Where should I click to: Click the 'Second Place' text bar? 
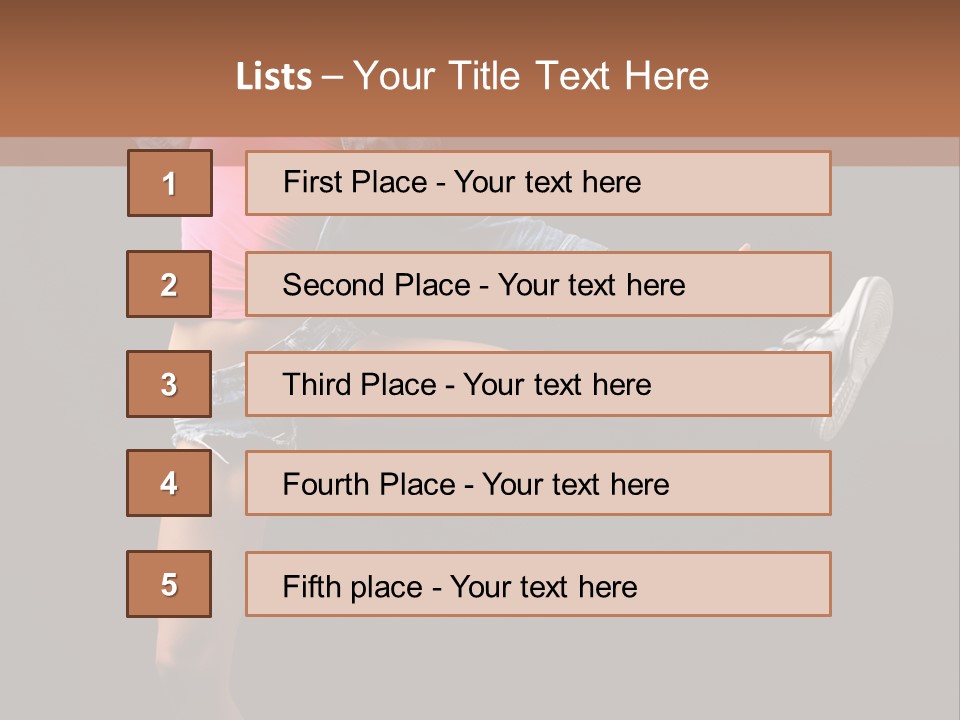click(538, 284)
